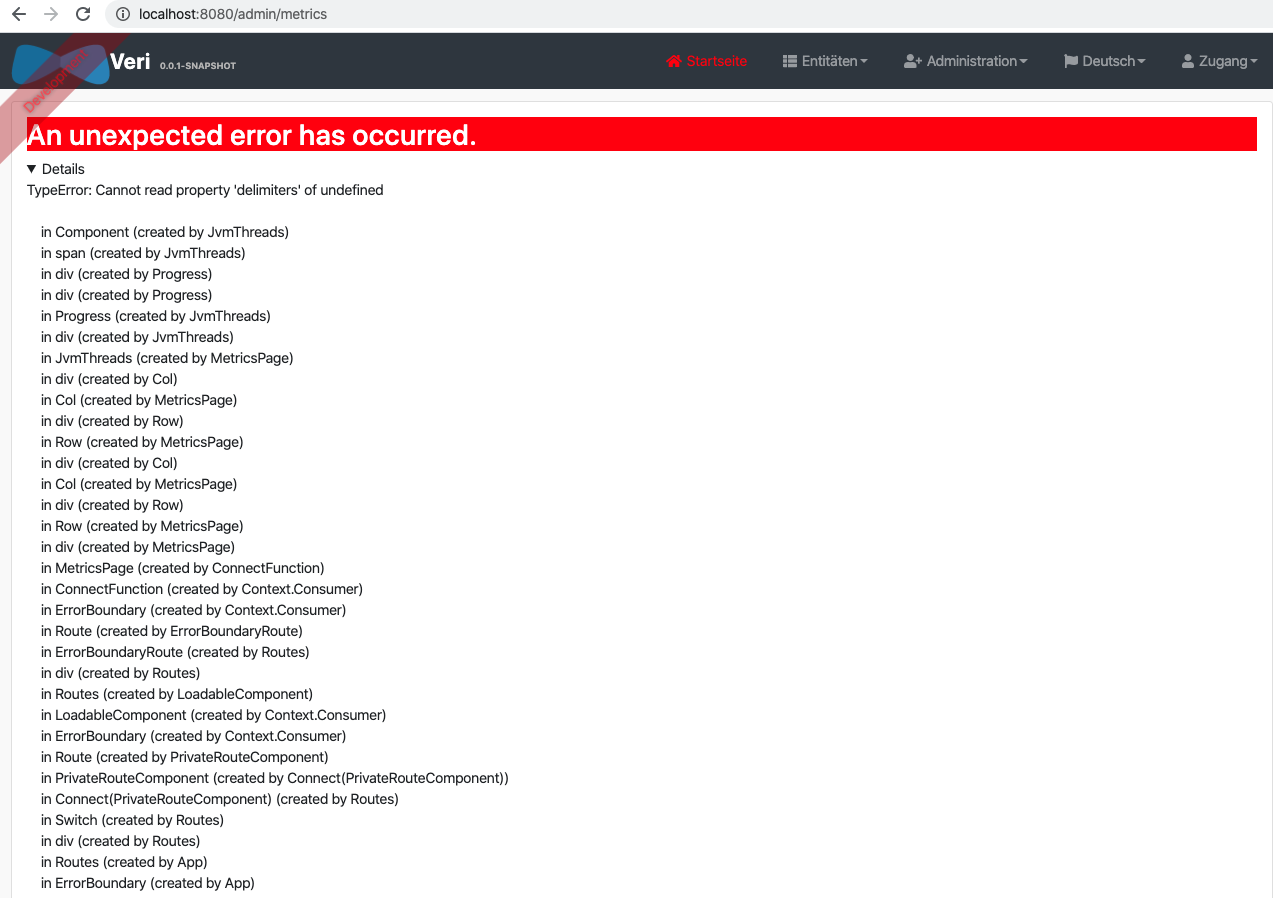Collapse the Details disclosure triangle
This screenshot has width=1273, height=898.
(x=32, y=169)
